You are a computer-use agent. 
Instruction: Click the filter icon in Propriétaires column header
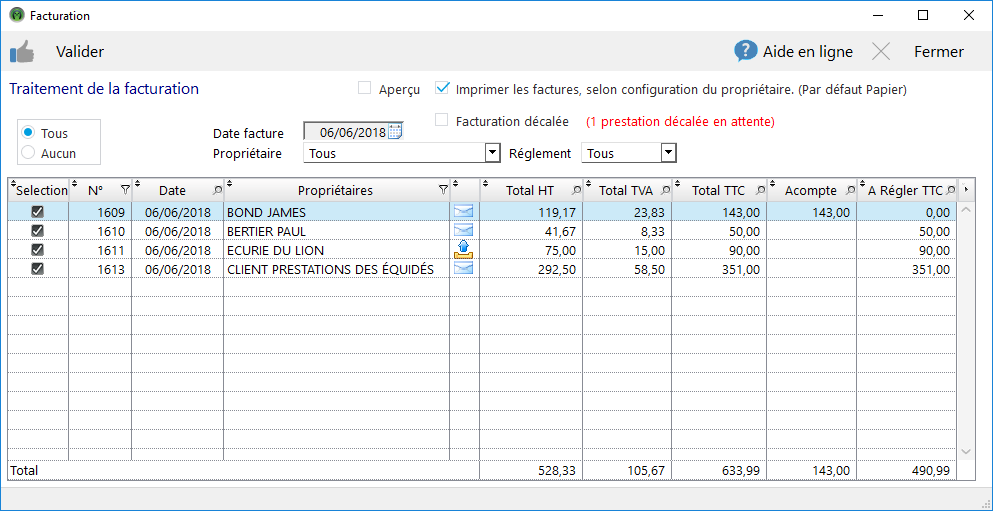click(443, 190)
